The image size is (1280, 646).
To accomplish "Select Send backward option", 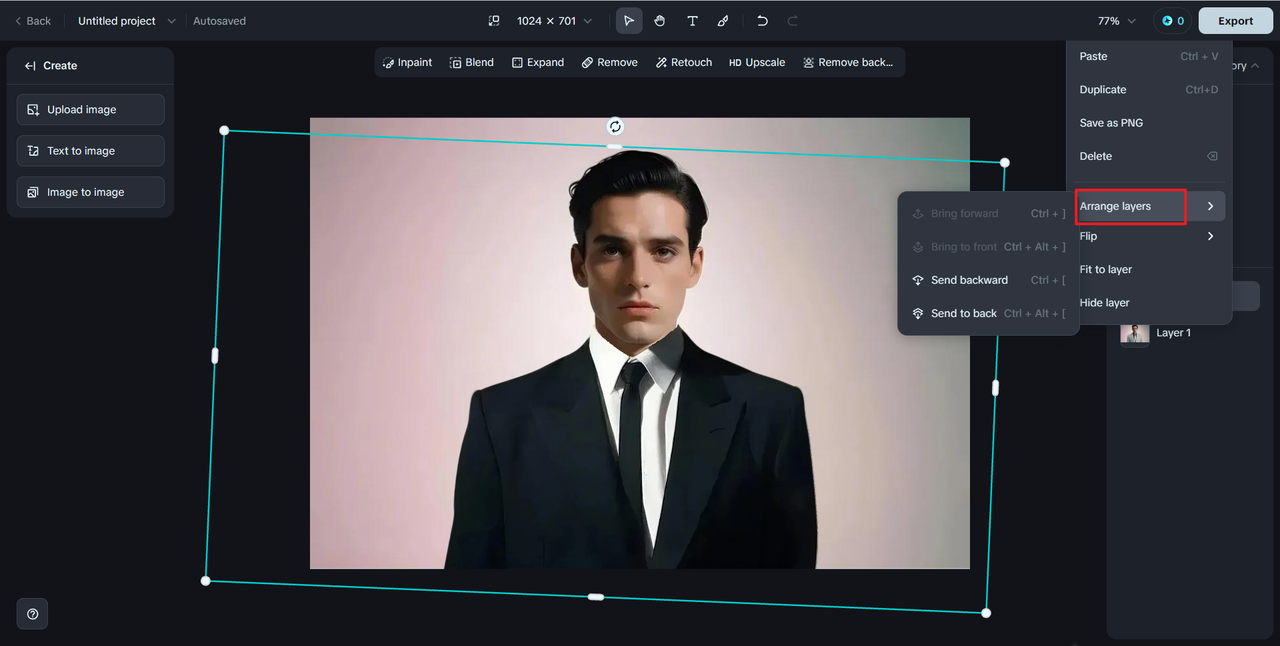I will 988,280.
